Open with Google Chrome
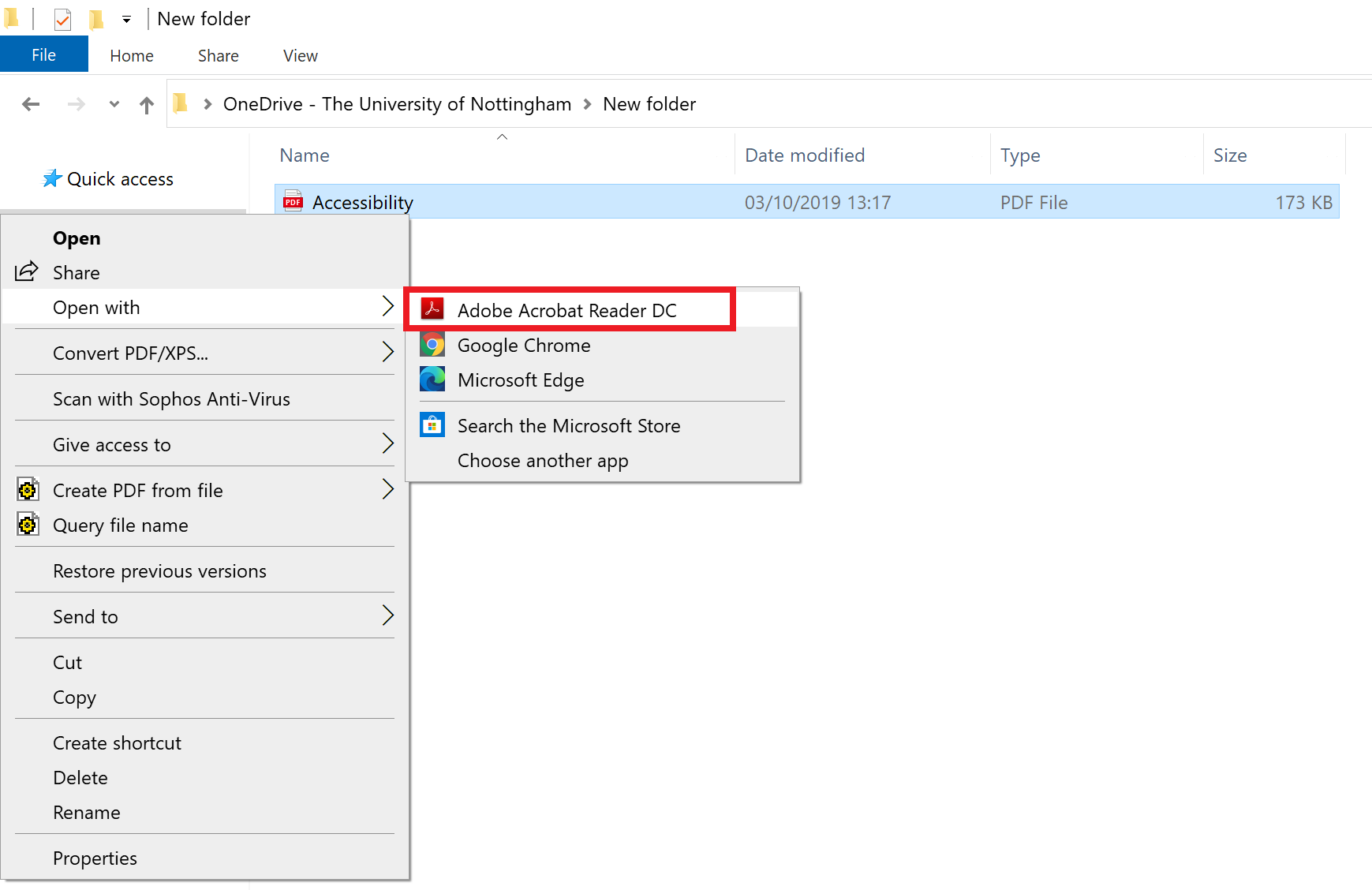Viewport: 1372px width, 890px height. click(603, 346)
